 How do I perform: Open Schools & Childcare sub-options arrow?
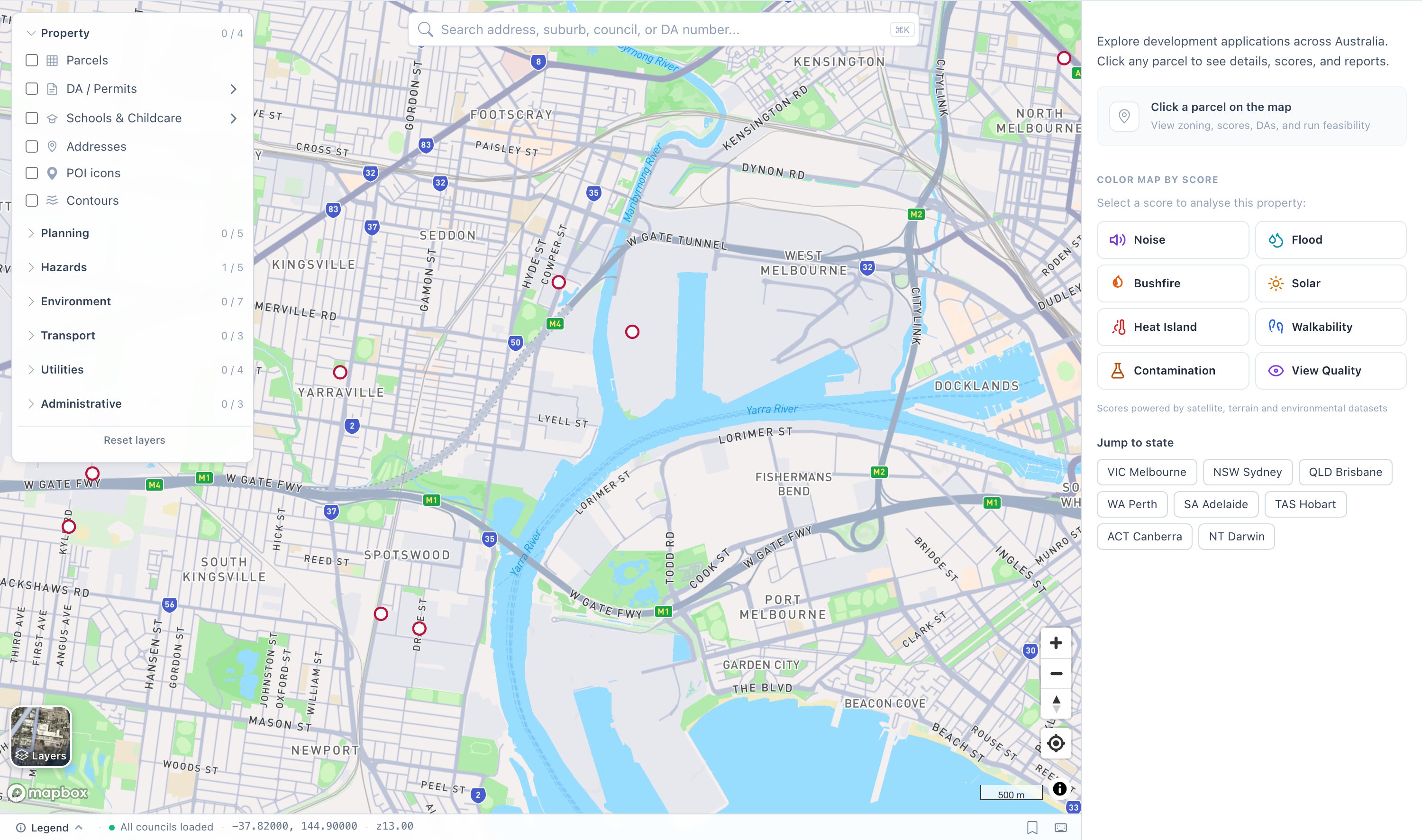pos(233,119)
